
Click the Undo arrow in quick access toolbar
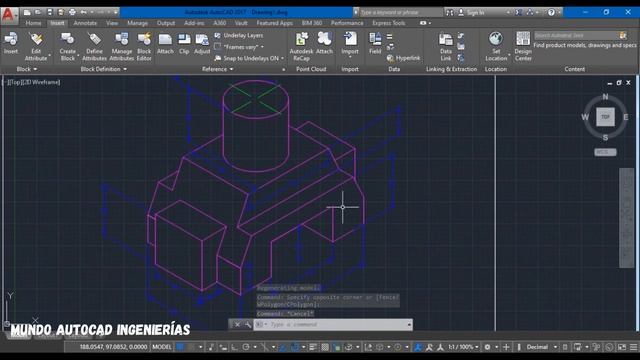[83, 12]
